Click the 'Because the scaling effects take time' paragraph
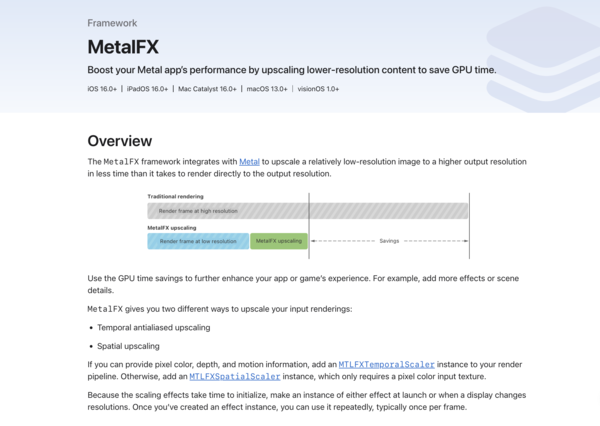This screenshot has height=426, width=600. pos(307,401)
